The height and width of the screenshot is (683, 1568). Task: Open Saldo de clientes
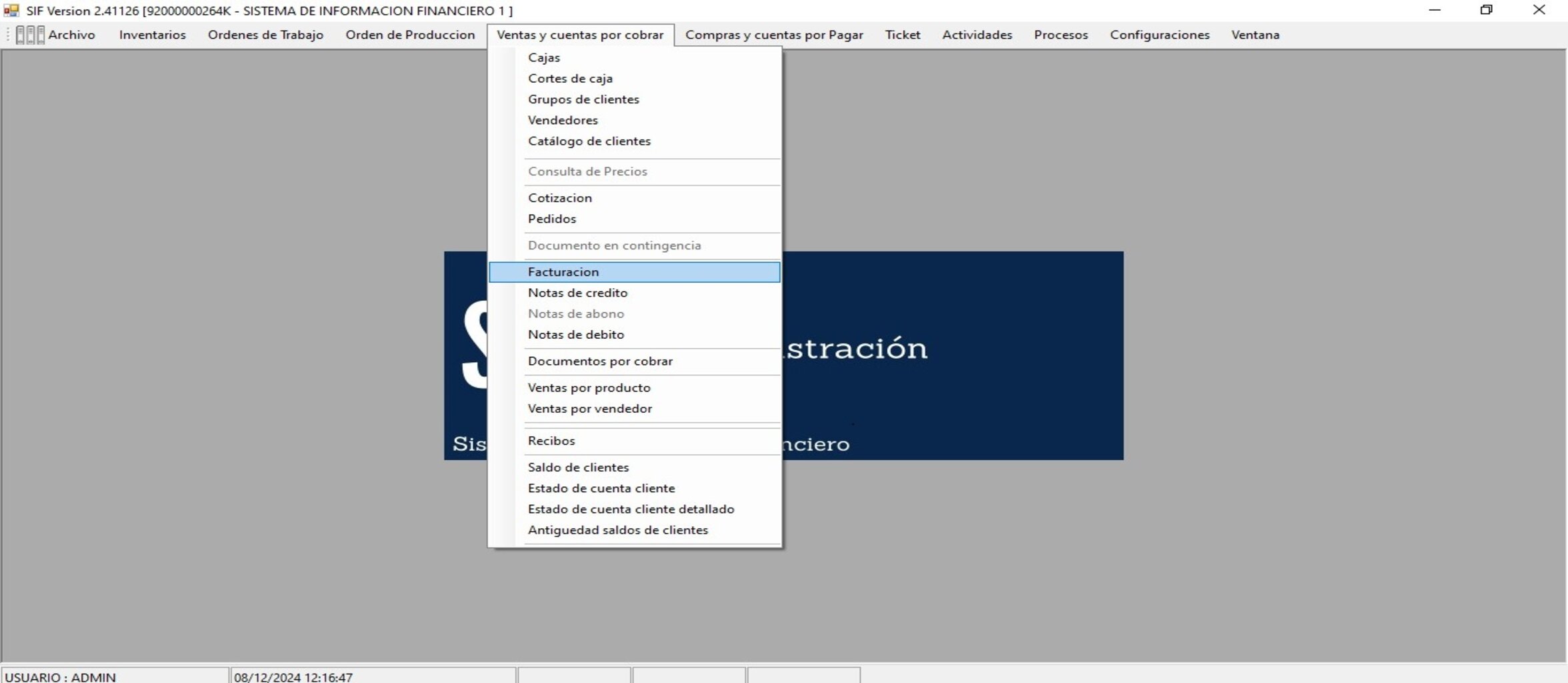[x=635, y=468]
